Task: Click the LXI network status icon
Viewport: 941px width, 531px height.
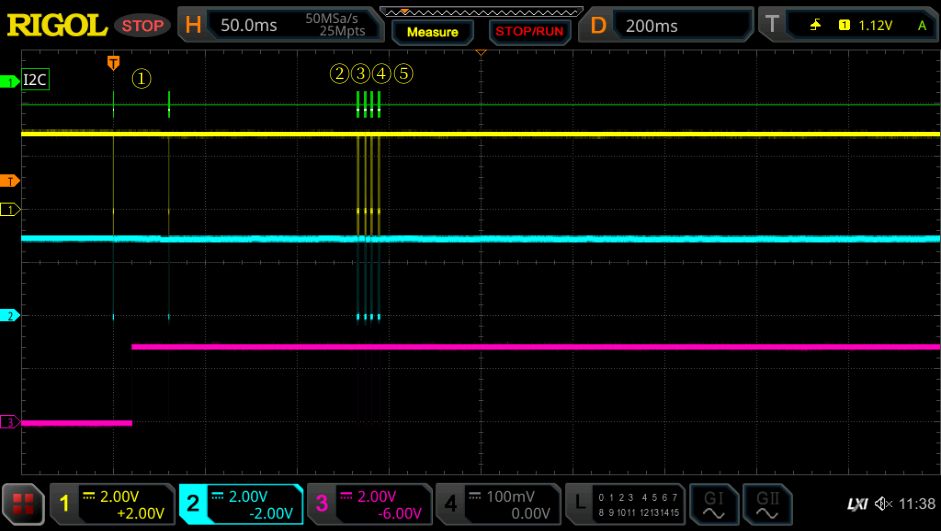Action: (858, 504)
